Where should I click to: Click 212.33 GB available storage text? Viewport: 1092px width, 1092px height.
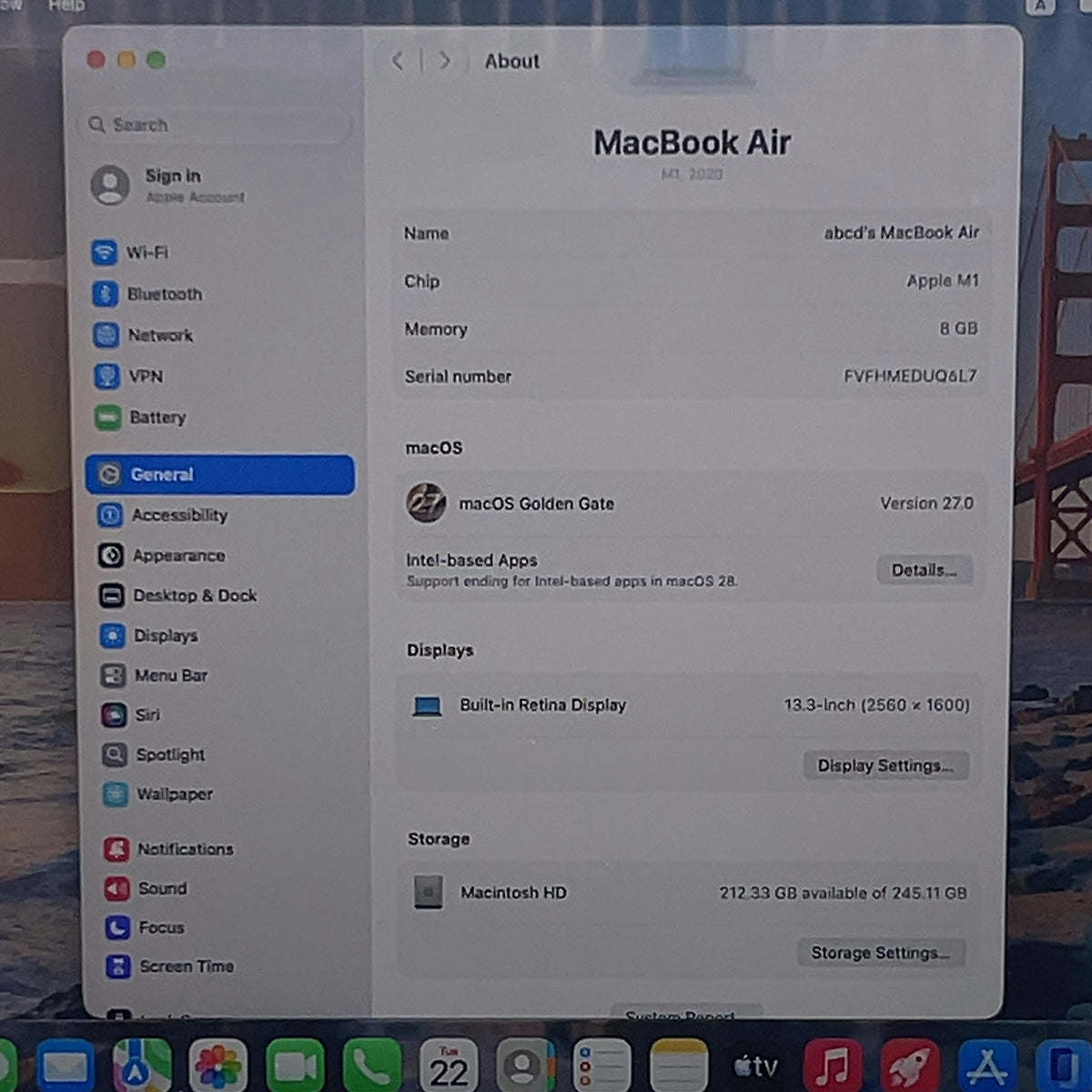pyautogui.click(x=844, y=894)
